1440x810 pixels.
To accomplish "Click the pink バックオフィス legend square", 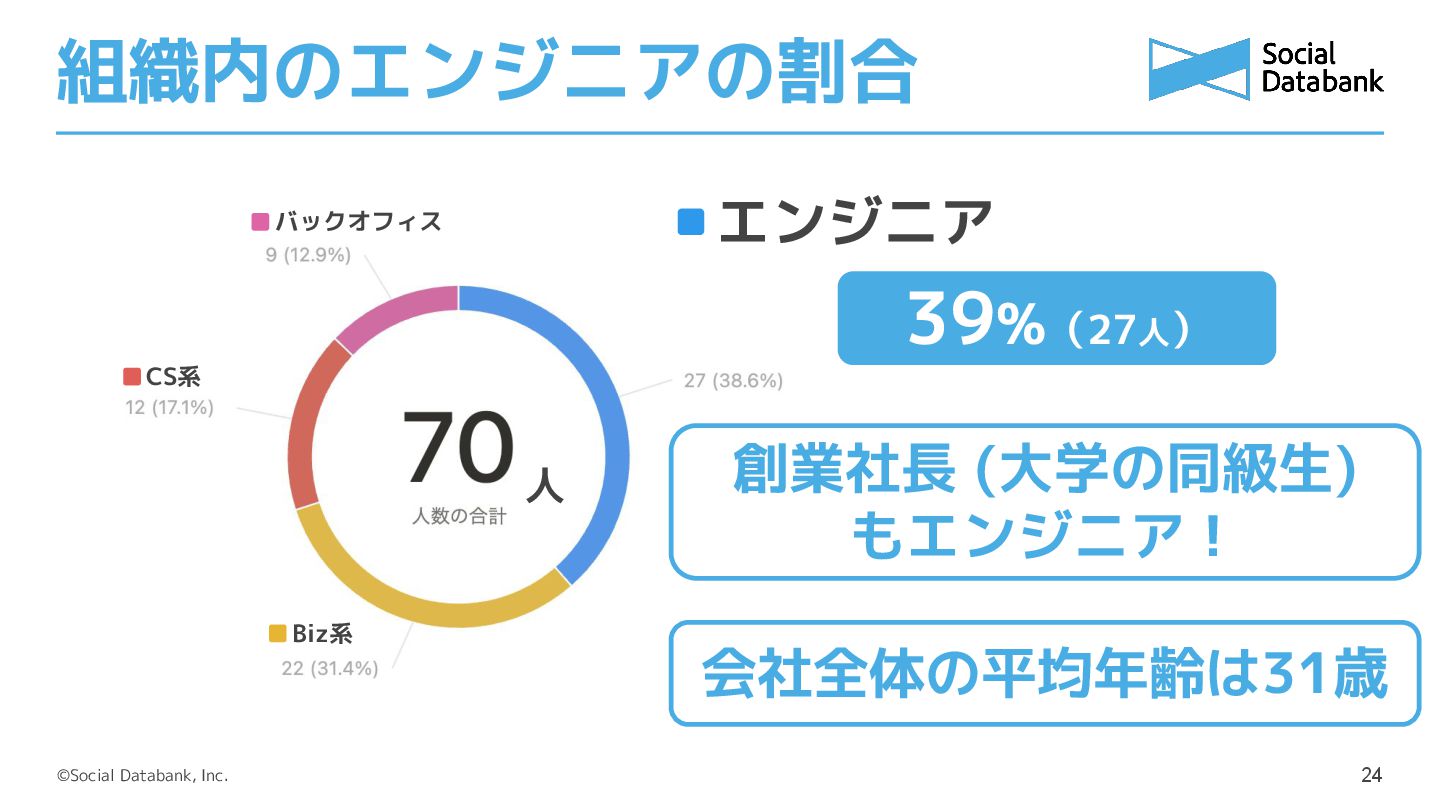I will 260,222.
